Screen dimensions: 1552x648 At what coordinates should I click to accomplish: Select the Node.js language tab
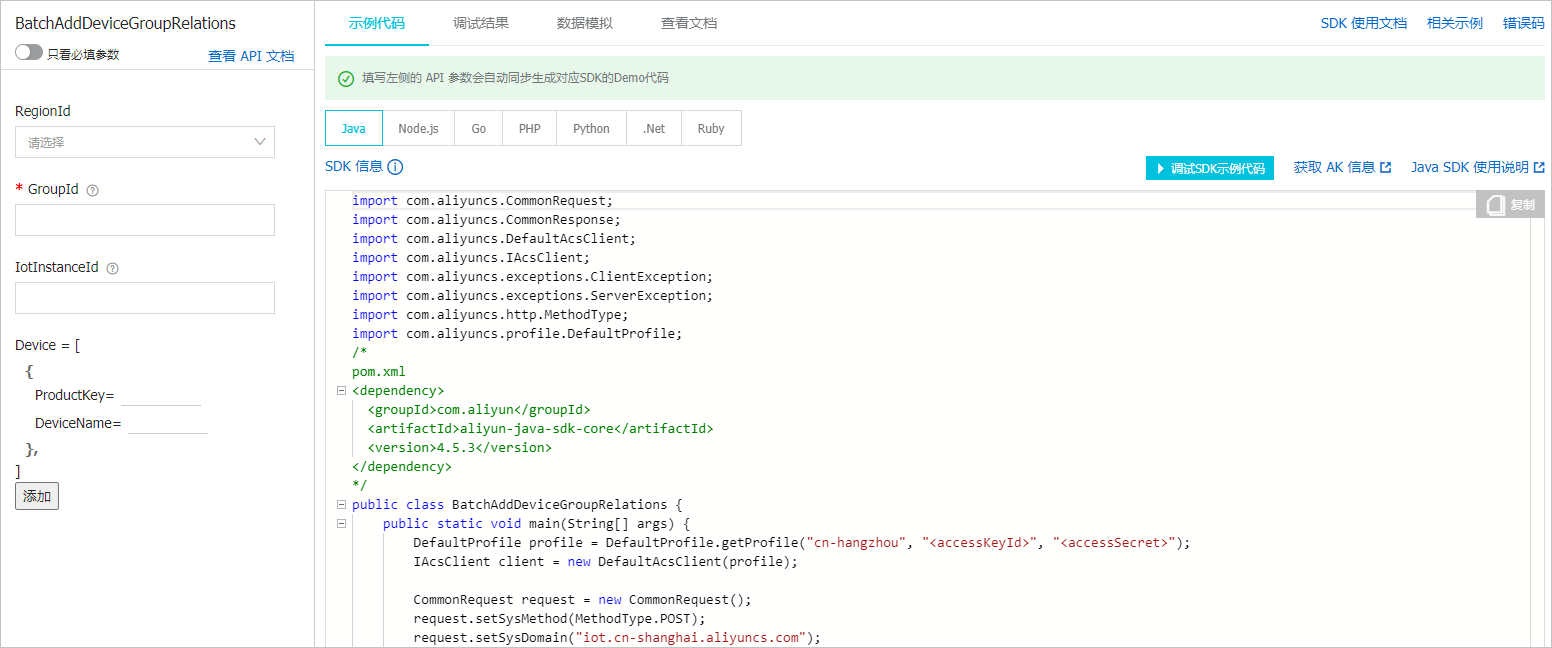point(418,128)
